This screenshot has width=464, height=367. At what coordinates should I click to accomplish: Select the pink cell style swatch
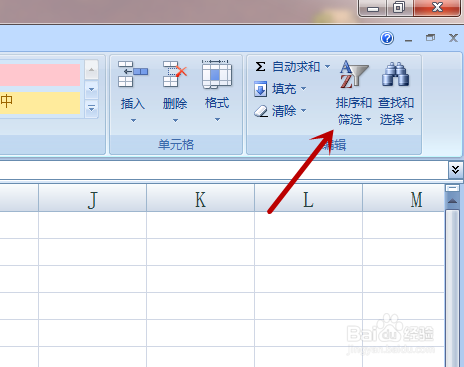point(40,75)
